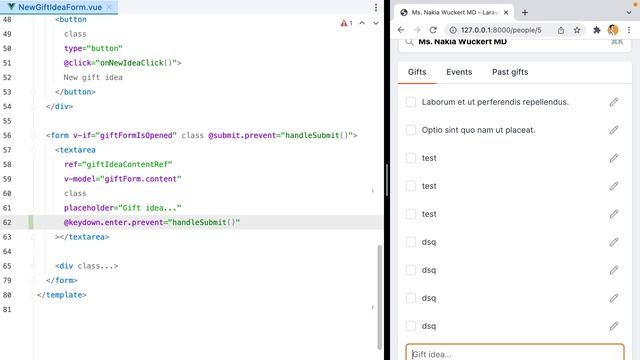Edit the Laborum et ut perferendis gift
Image resolution: width=640 pixels, height=360 pixels.
click(613, 102)
